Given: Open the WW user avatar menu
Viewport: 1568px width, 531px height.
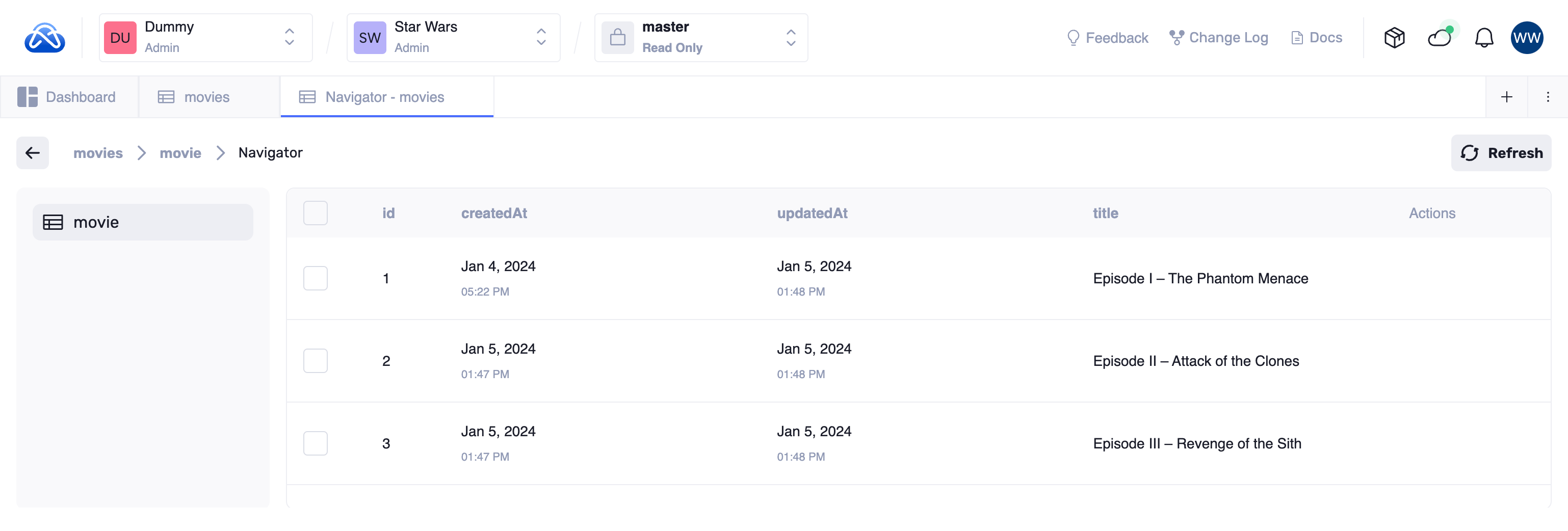Looking at the screenshot, I should pyautogui.click(x=1526, y=38).
